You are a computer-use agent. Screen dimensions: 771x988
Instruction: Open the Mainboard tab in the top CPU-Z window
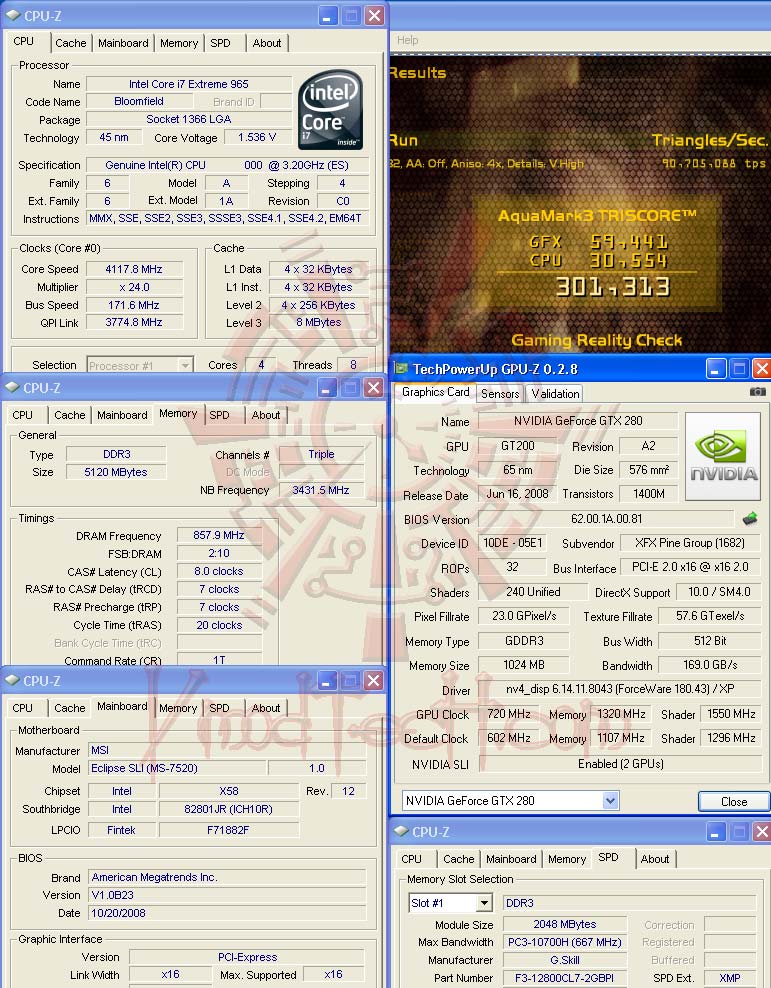coord(123,43)
